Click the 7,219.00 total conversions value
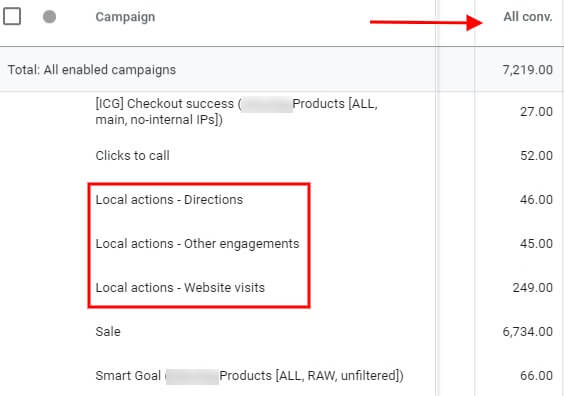 click(528, 70)
